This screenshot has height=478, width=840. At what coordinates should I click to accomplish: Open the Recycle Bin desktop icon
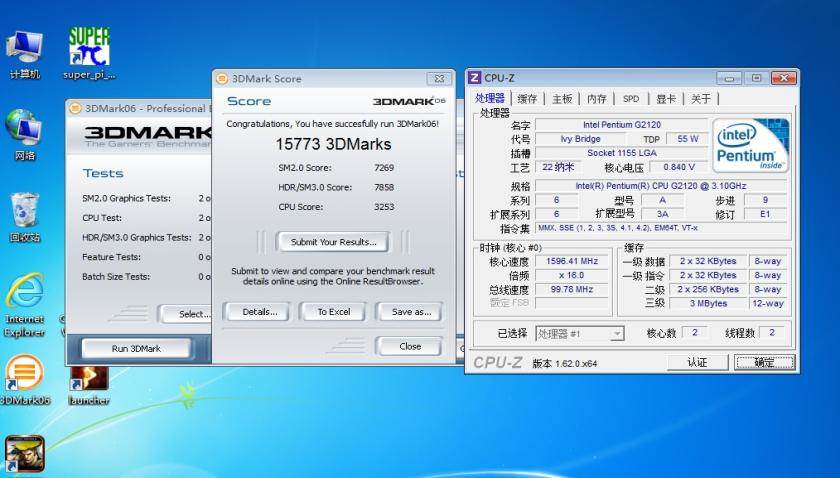click(x=24, y=217)
